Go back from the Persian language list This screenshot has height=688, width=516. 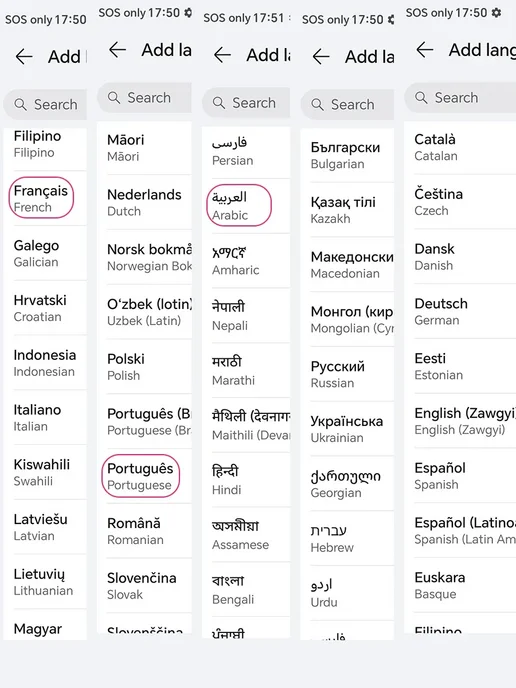(x=222, y=55)
